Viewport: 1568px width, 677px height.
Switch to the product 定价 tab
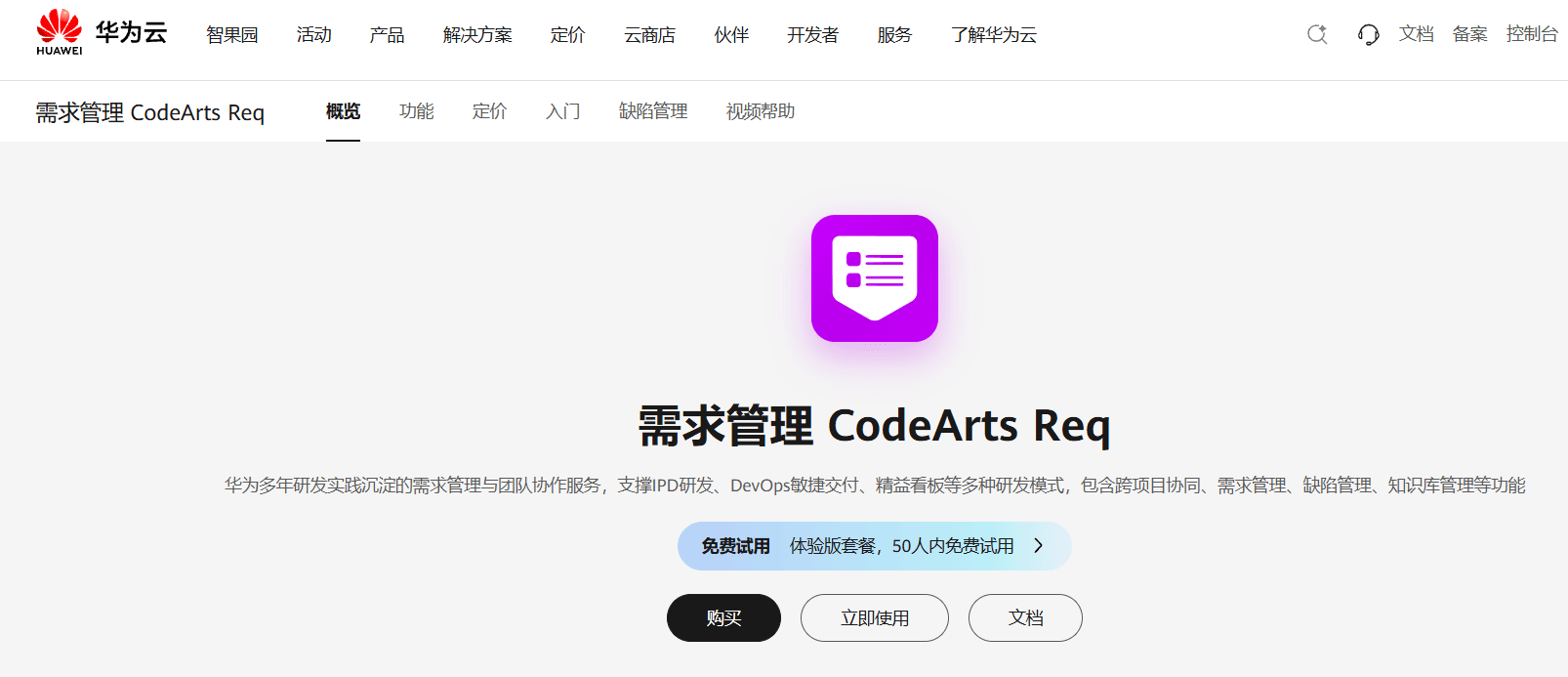click(490, 111)
